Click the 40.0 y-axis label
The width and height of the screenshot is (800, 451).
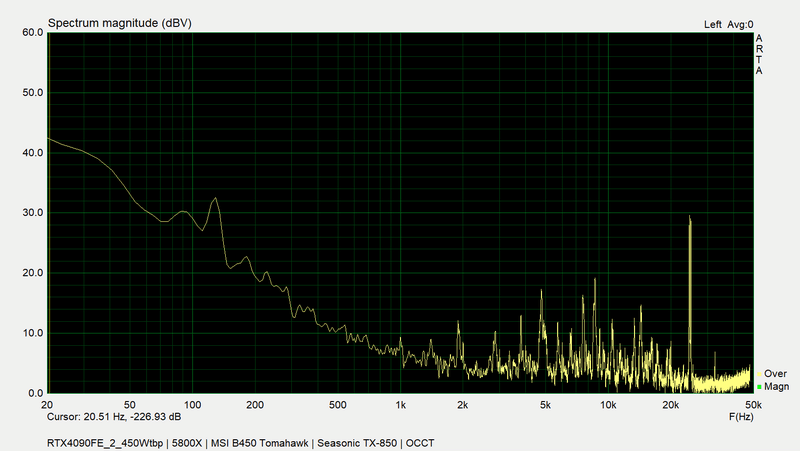pos(33,153)
